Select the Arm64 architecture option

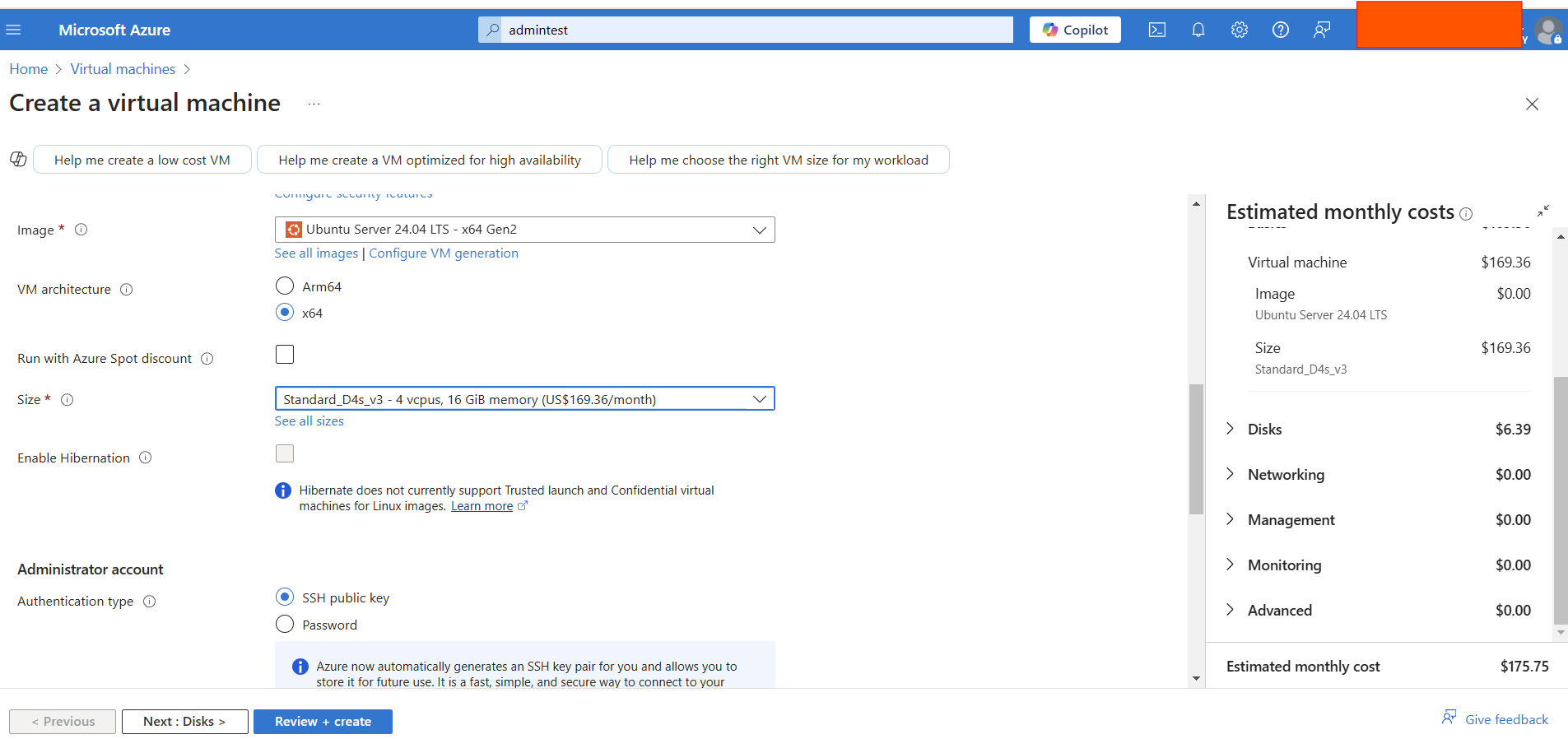[285, 286]
